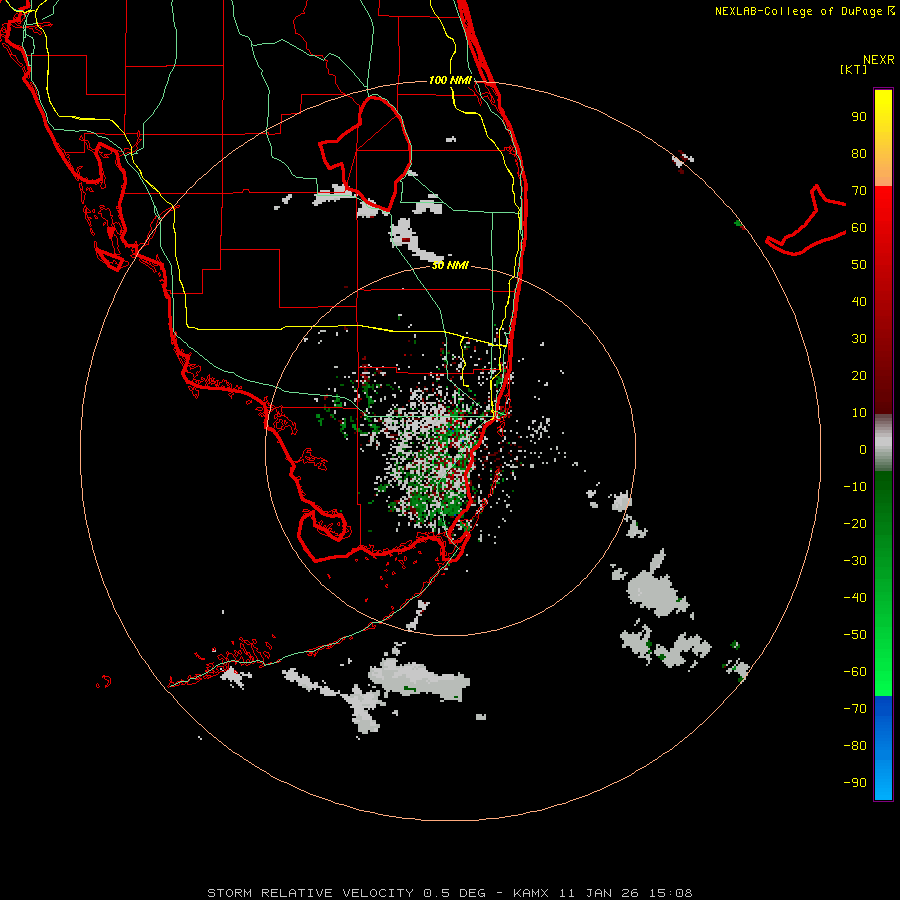Image resolution: width=900 pixels, height=900 pixels.
Task: Select the 60 scale label
Action: pyautogui.click(x=859, y=228)
